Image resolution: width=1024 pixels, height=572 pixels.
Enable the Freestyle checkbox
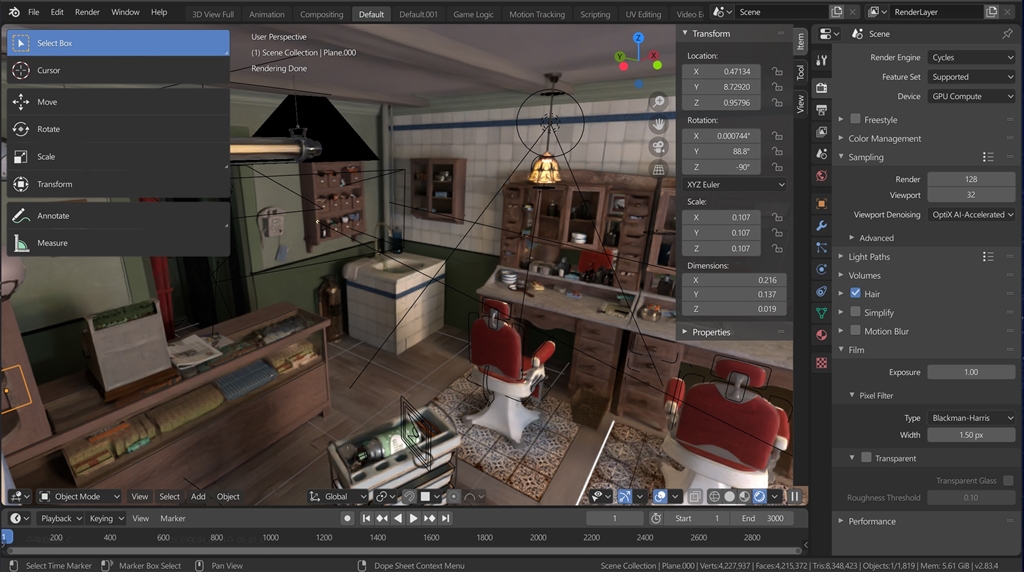[x=855, y=120]
